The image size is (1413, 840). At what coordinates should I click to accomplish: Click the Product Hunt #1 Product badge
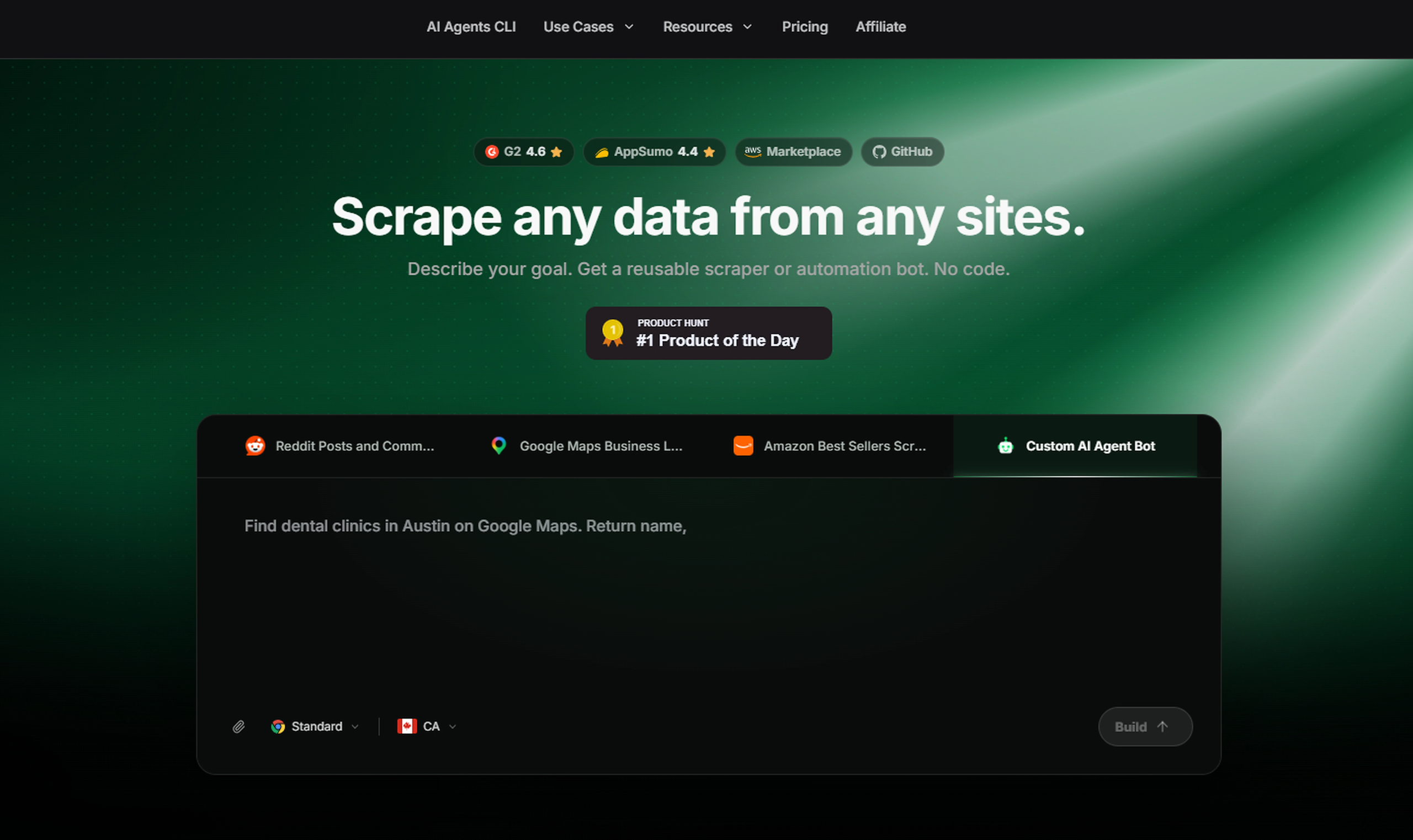click(x=708, y=333)
